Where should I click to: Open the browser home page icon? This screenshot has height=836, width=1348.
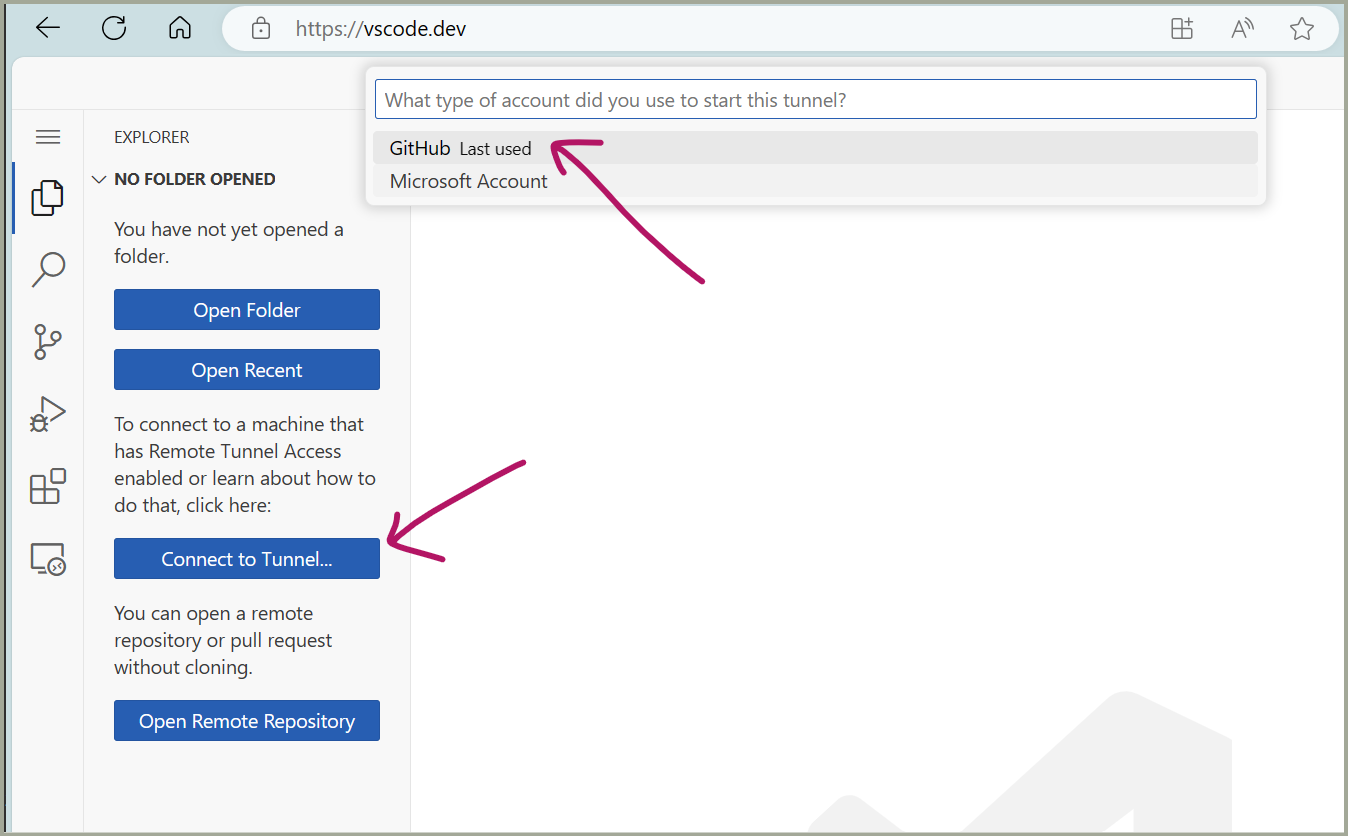180,28
